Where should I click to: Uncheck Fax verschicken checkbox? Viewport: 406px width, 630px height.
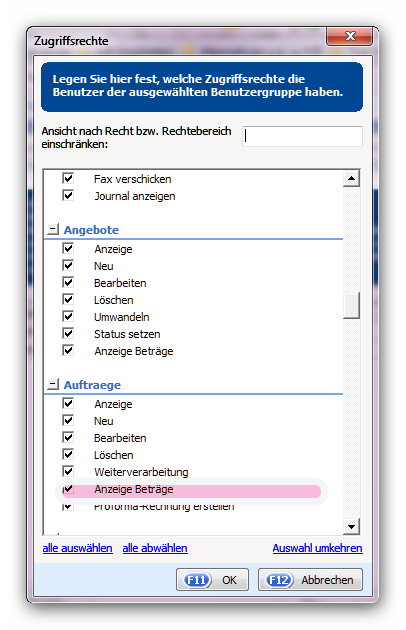coord(68,178)
